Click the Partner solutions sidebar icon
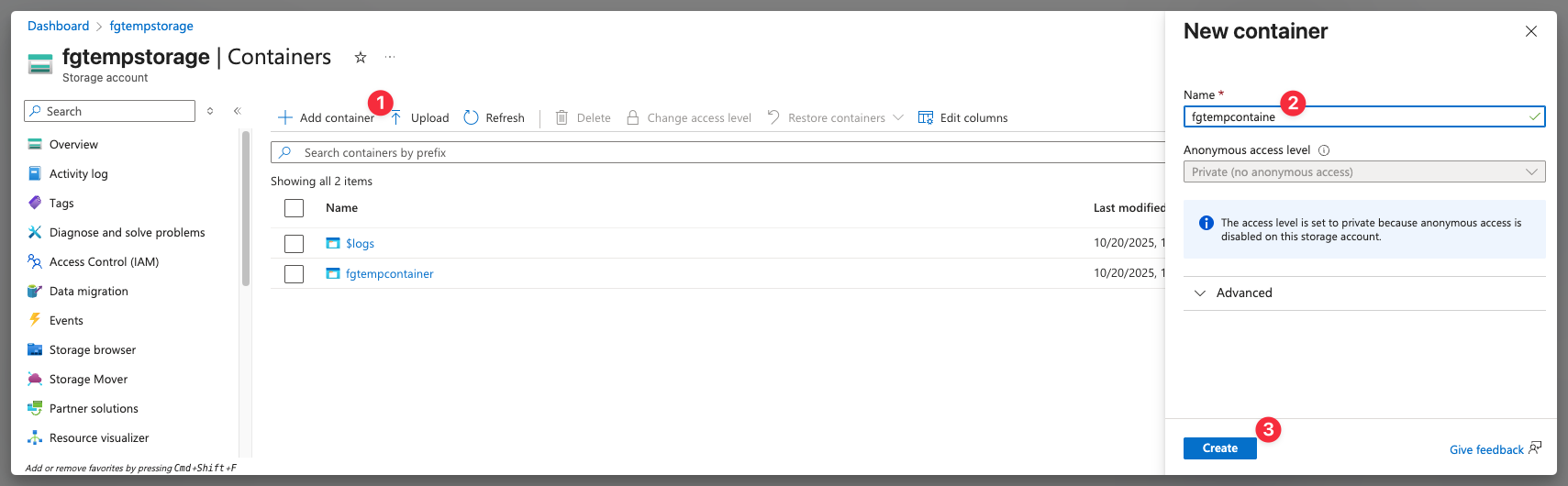 [x=35, y=408]
